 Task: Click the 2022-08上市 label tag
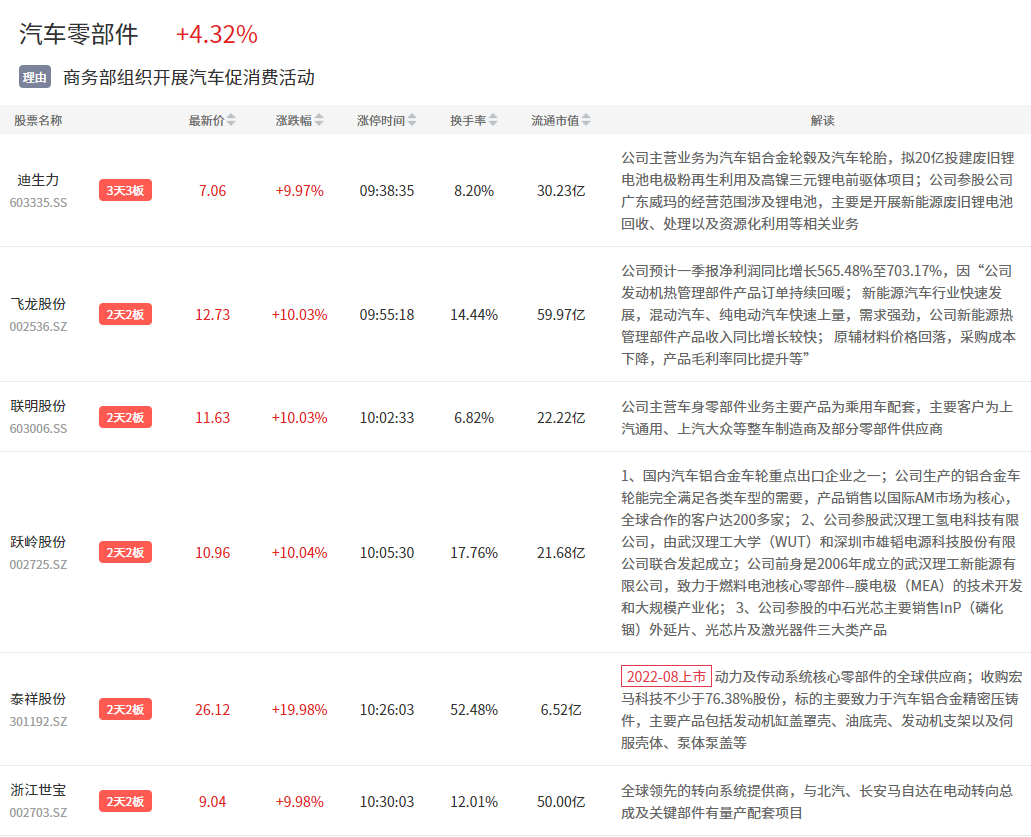tap(666, 676)
